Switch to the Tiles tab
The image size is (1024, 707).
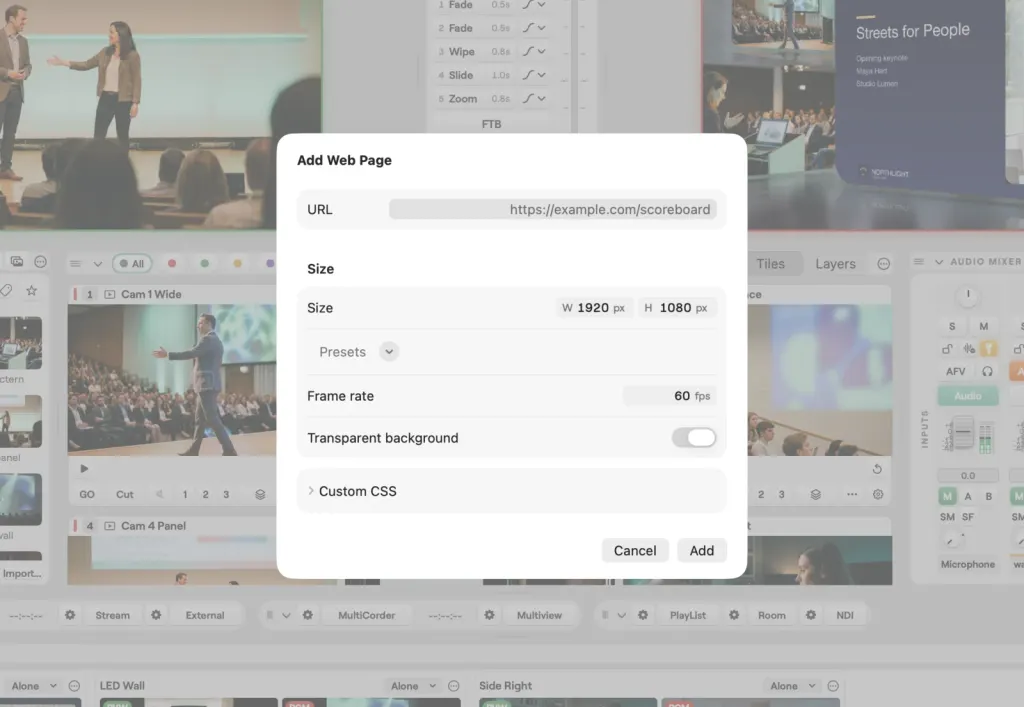(x=770, y=264)
